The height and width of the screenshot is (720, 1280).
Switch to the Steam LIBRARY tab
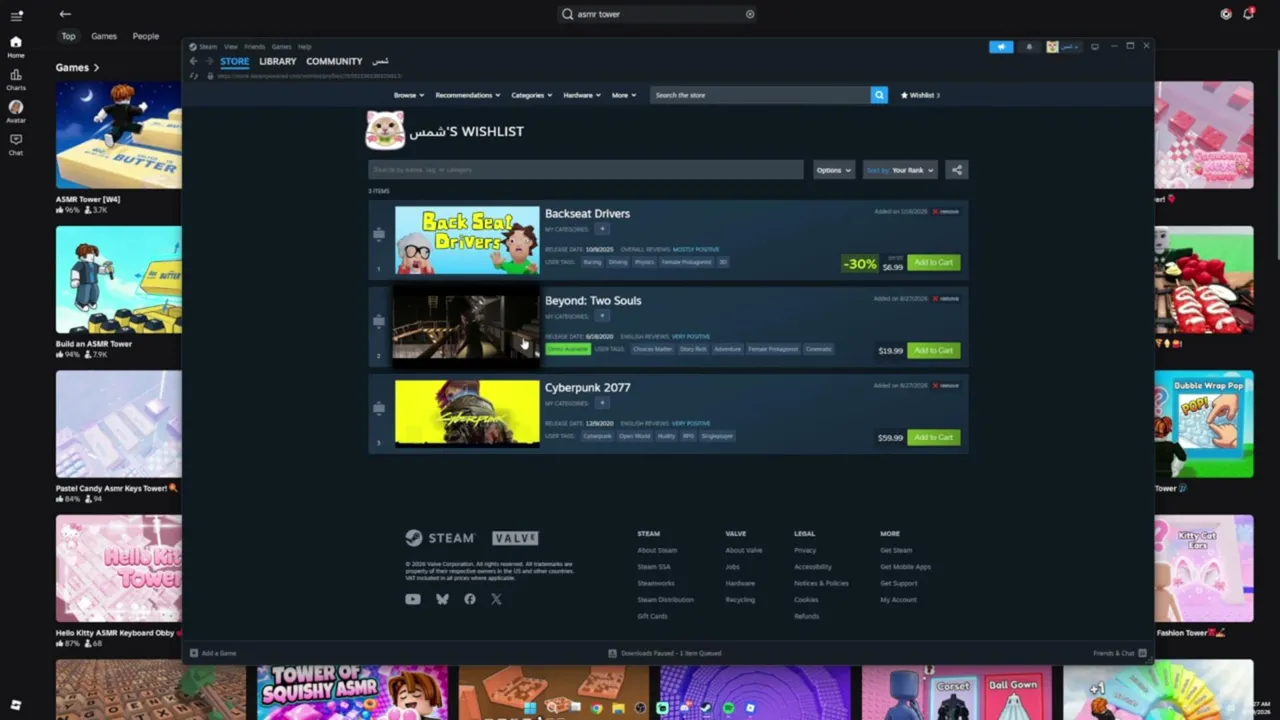pyautogui.click(x=278, y=61)
